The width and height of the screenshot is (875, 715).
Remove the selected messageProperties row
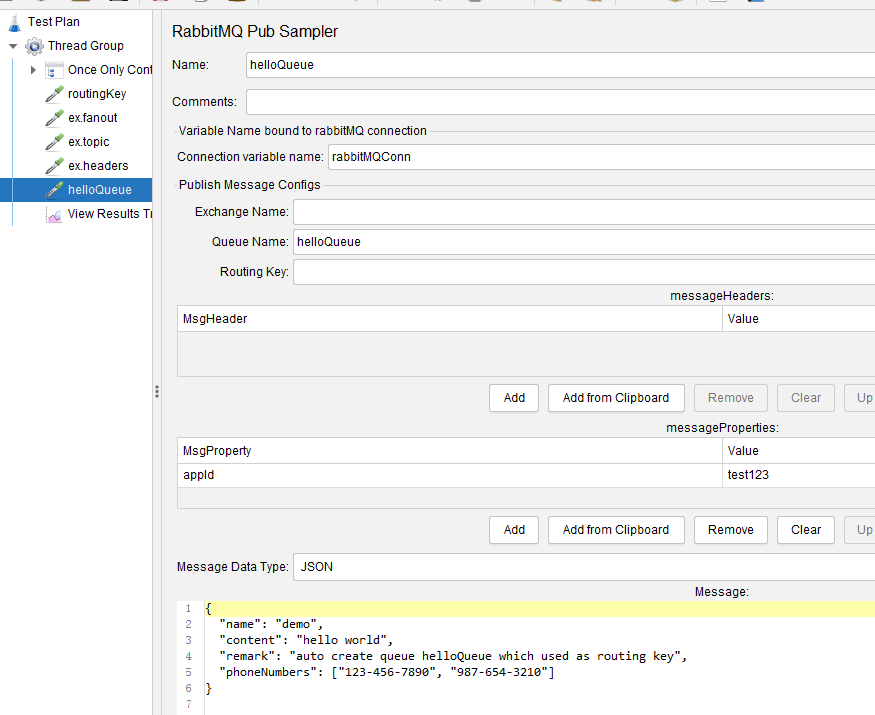point(731,530)
